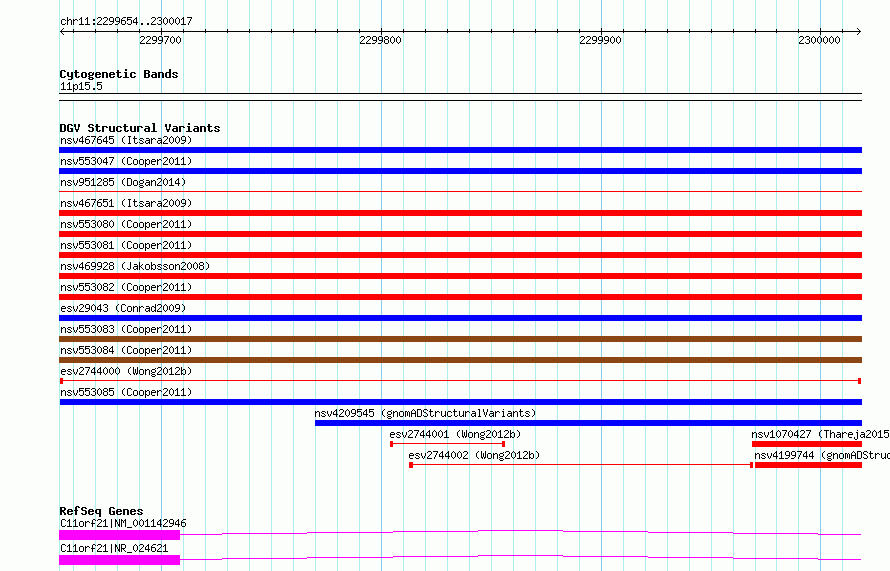Click the DGV Structural Variants track title

point(140,128)
